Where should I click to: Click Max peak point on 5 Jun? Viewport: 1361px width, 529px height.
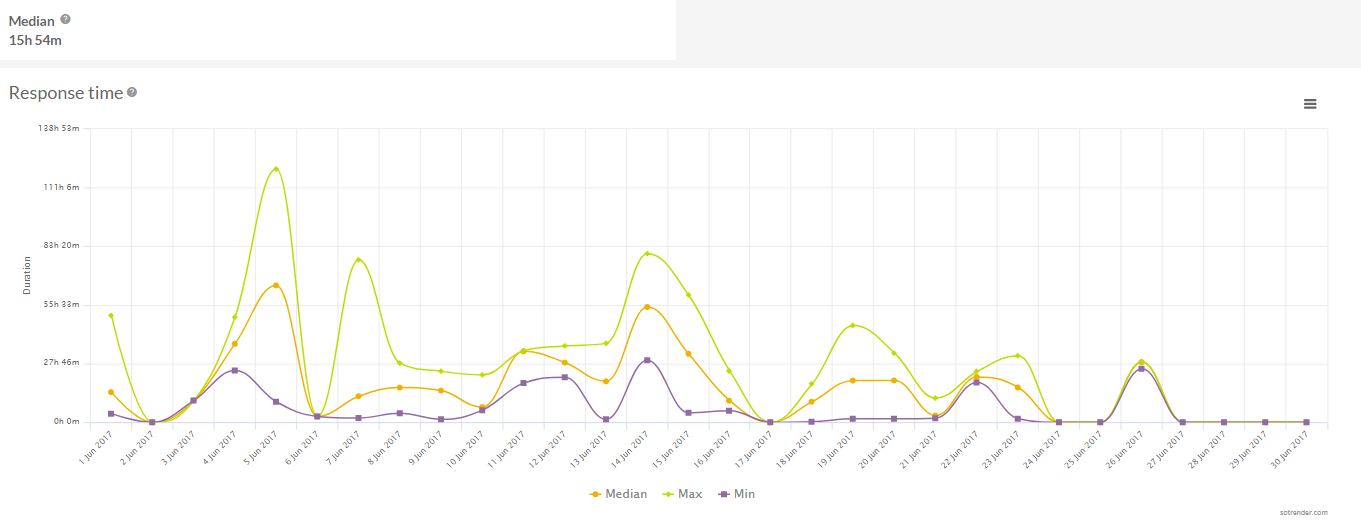(275, 169)
